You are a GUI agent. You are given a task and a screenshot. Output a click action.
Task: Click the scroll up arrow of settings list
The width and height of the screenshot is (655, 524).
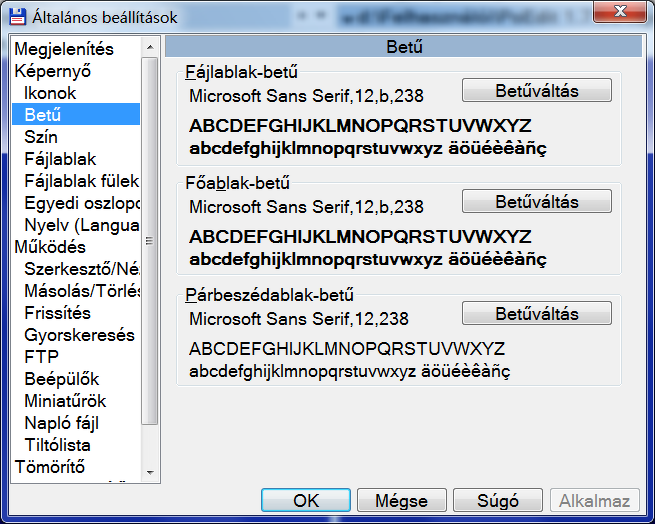150,47
